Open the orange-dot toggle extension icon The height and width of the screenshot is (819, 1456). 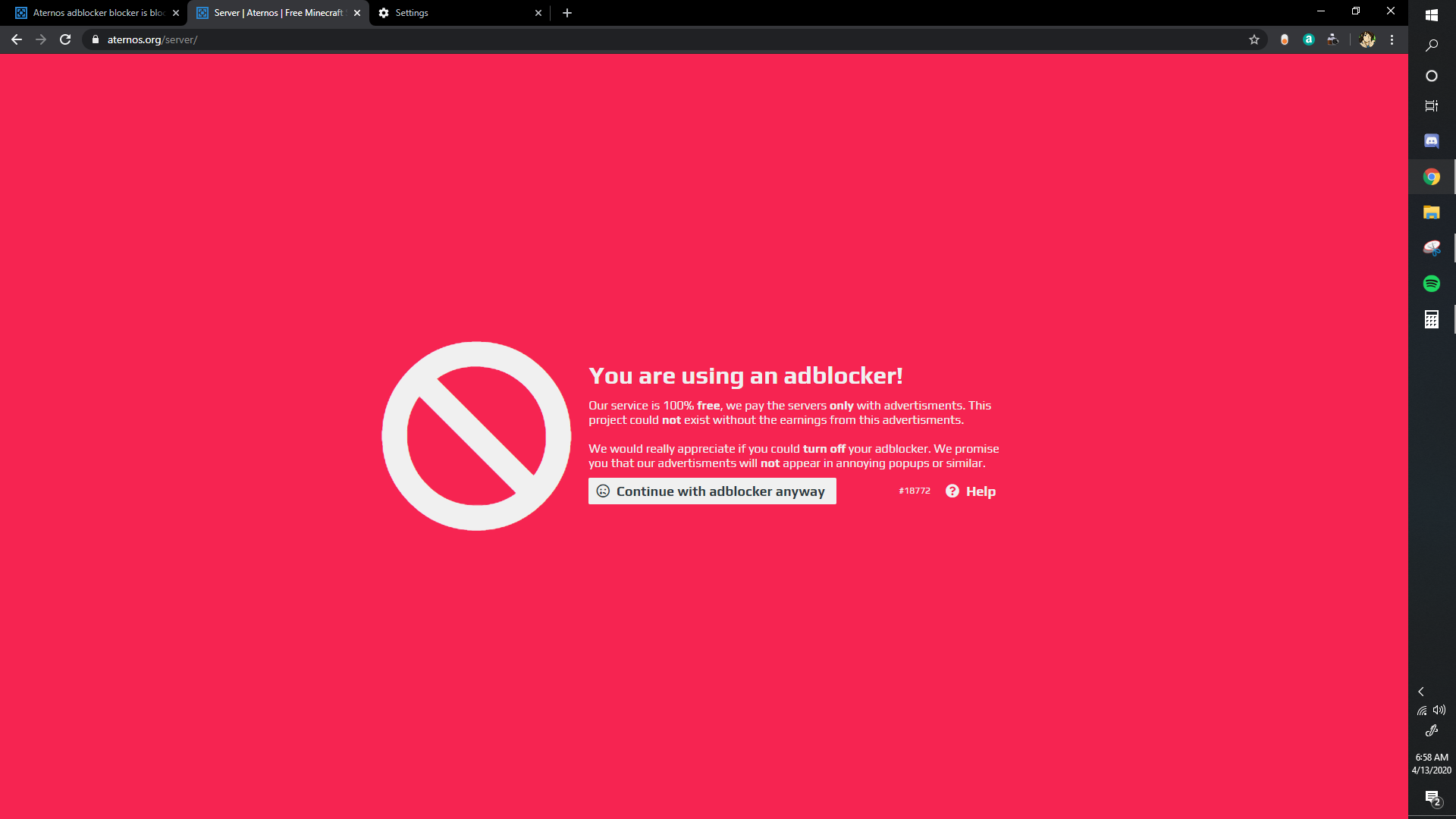1285,39
